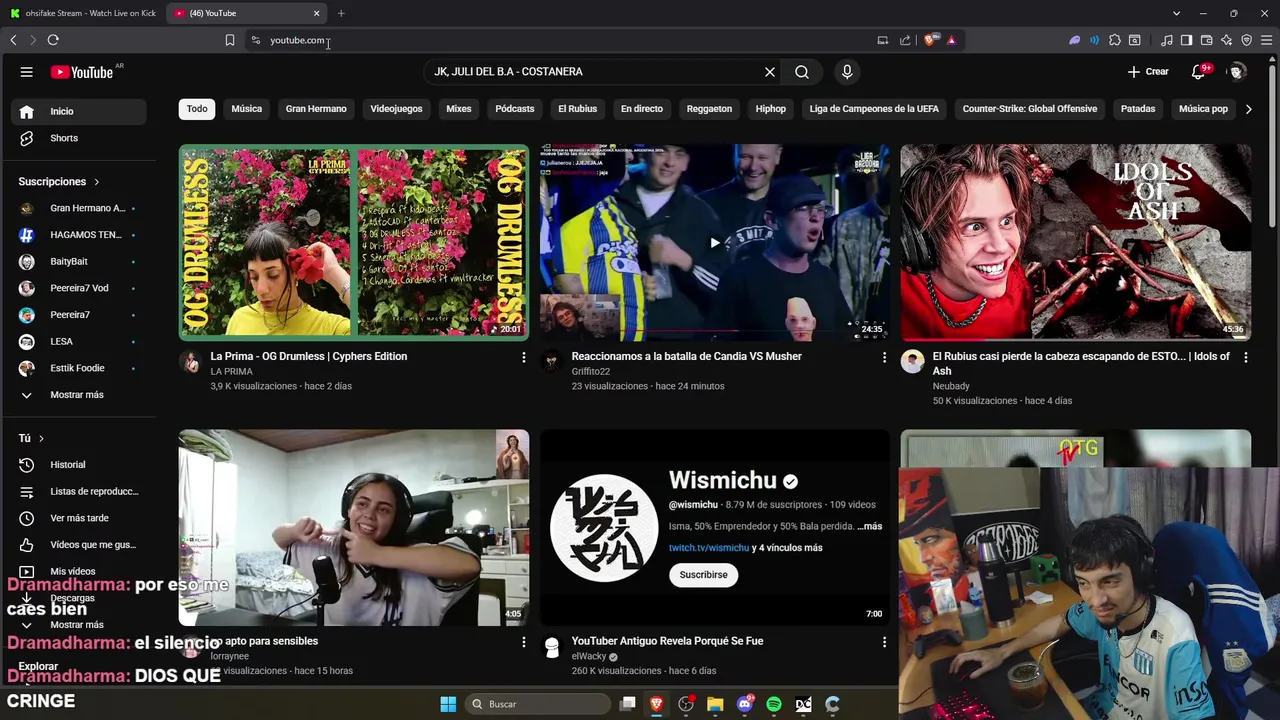Open the Idols of Ash video thumbnail
Viewport: 1280px width, 720px height.
click(x=1076, y=242)
